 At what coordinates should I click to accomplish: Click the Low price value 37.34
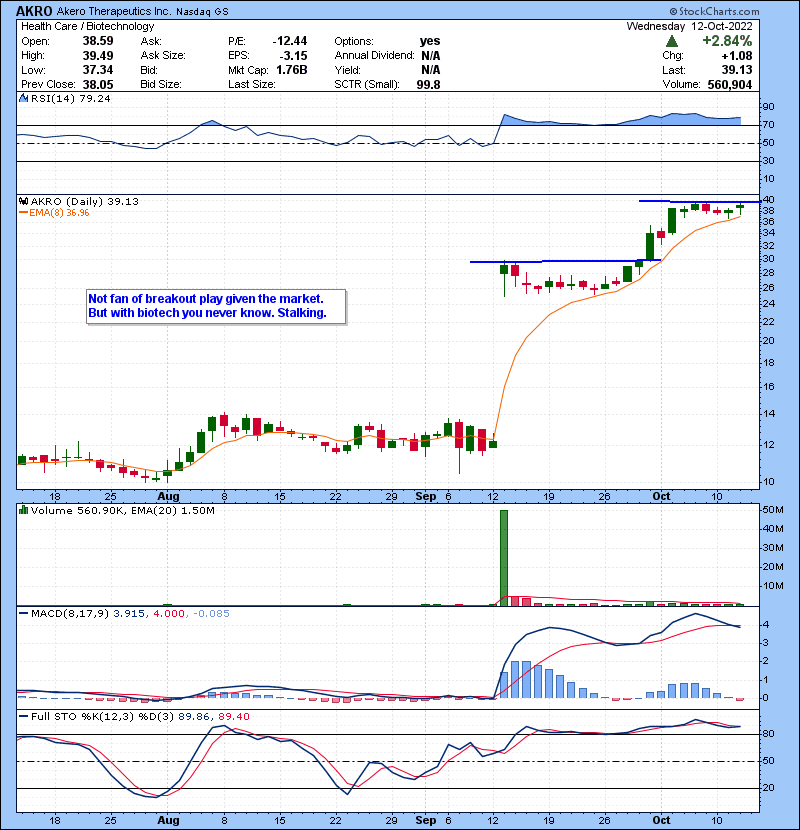[98, 70]
